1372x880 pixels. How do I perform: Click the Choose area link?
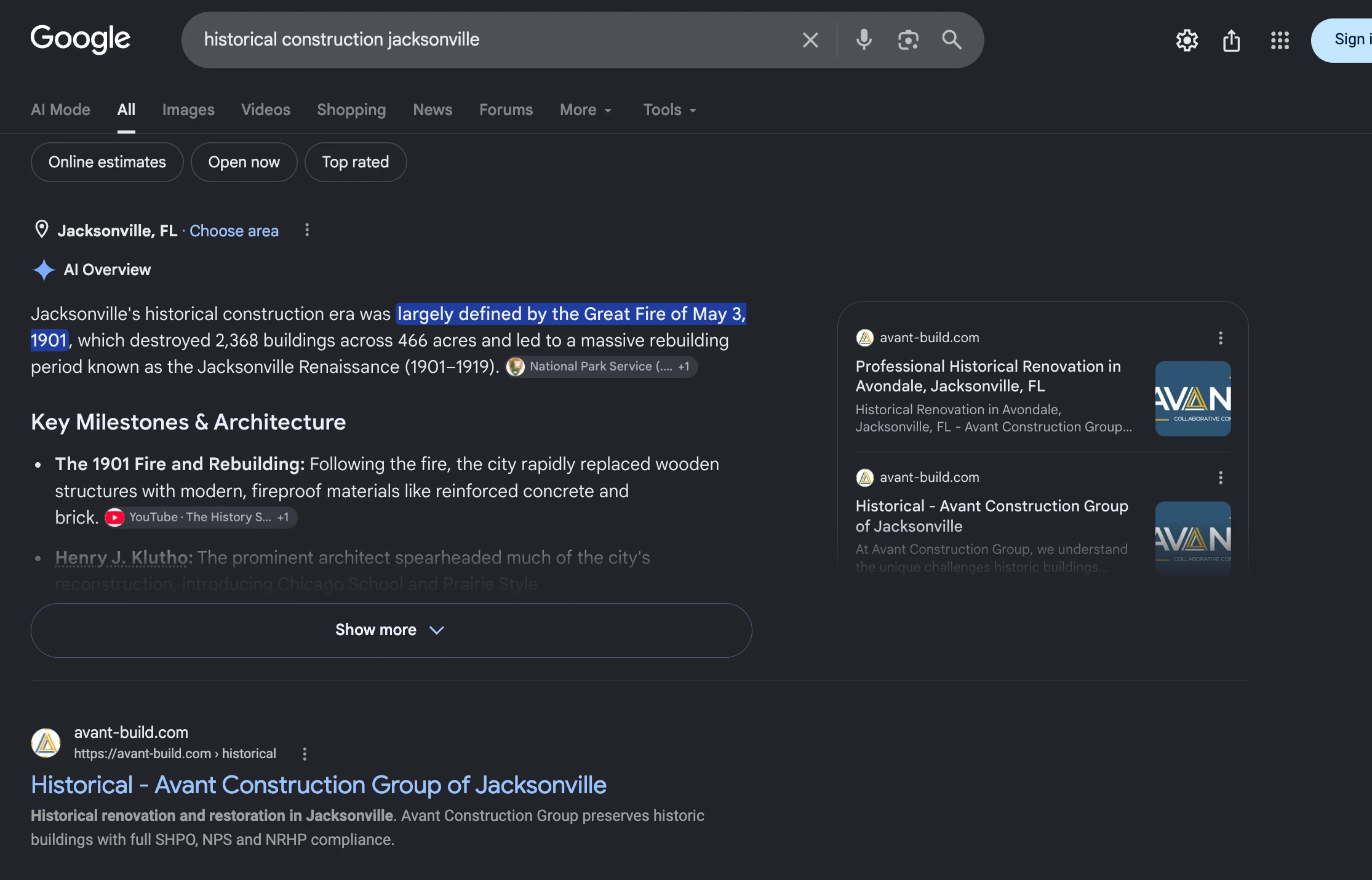tap(234, 231)
